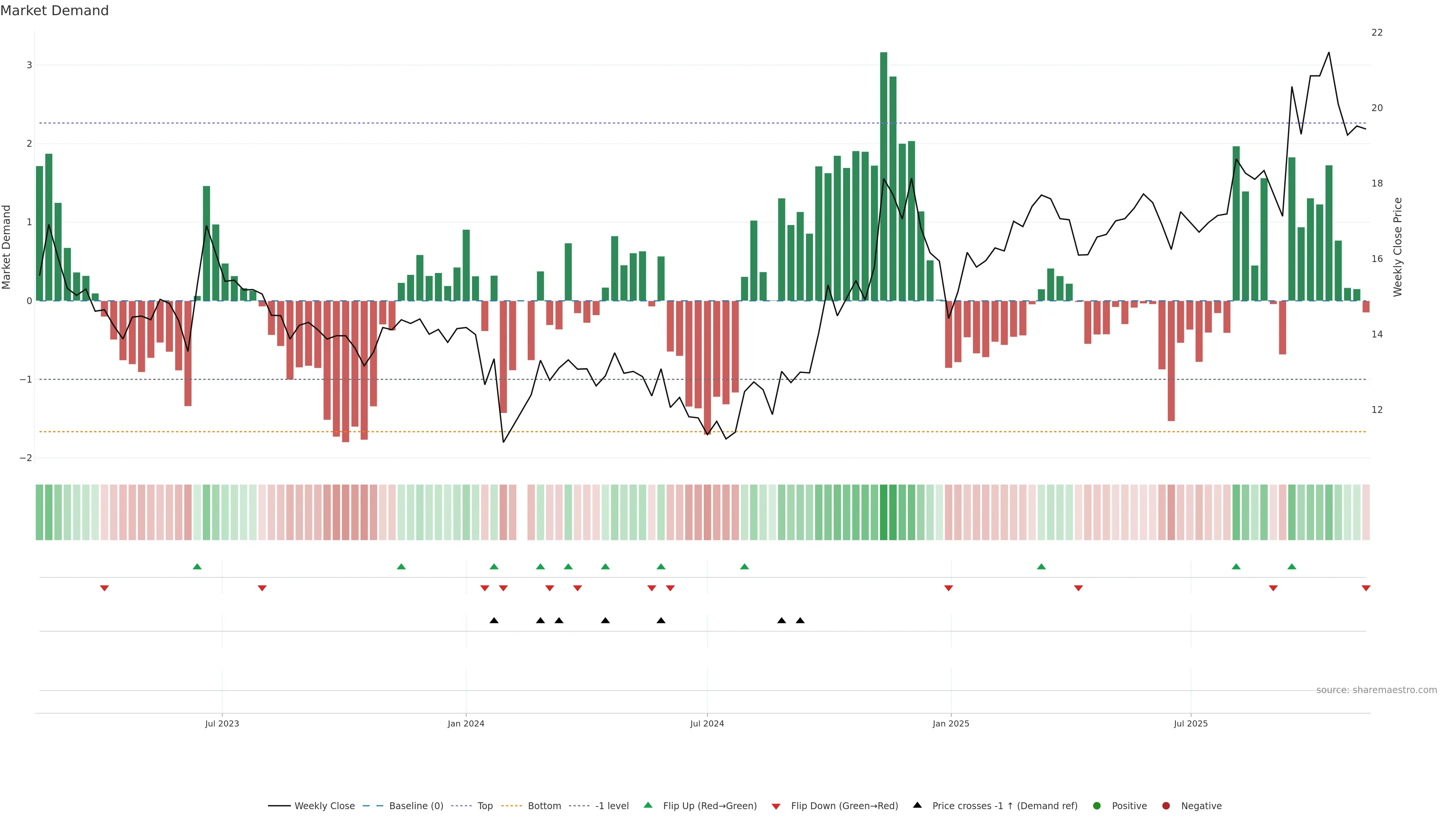Click the Positive green dot legend
The image size is (1456, 819).
1097,806
